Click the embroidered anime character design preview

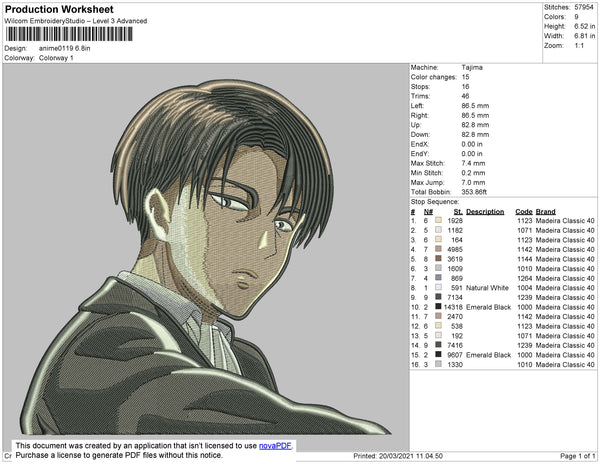pyautogui.click(x=206, y=257)
